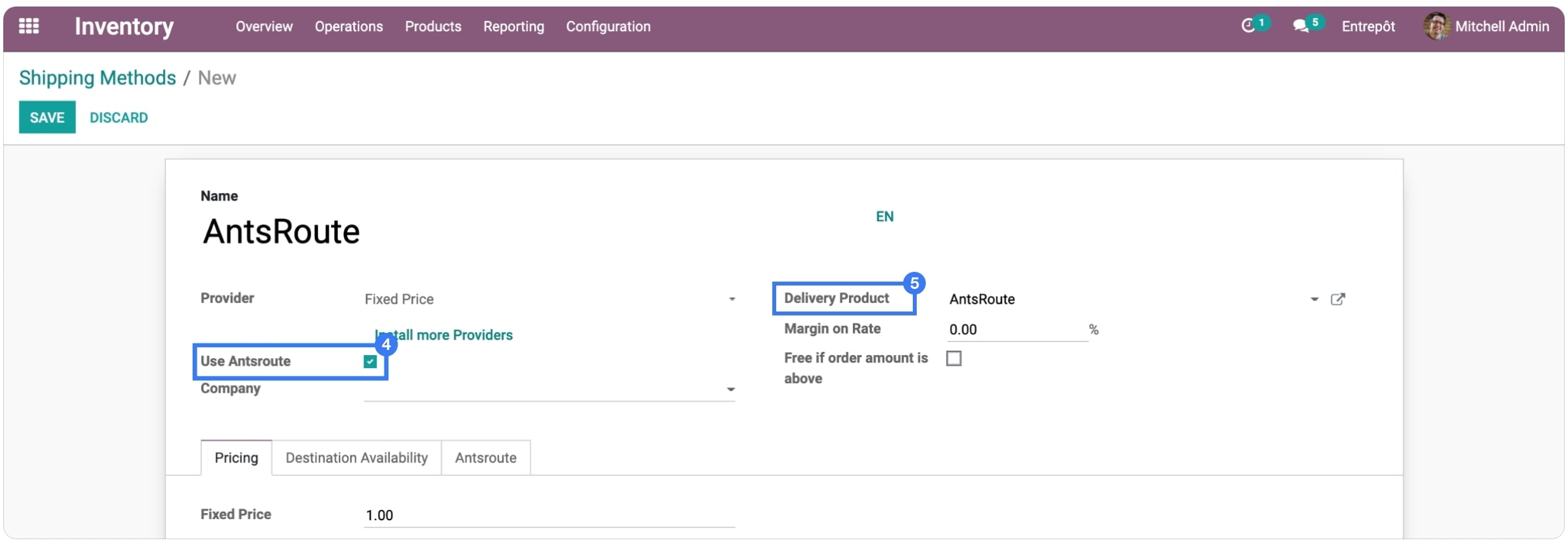Open the Entrepôt company switcher
This screenshot has width=1568, height=545.
1368,27
